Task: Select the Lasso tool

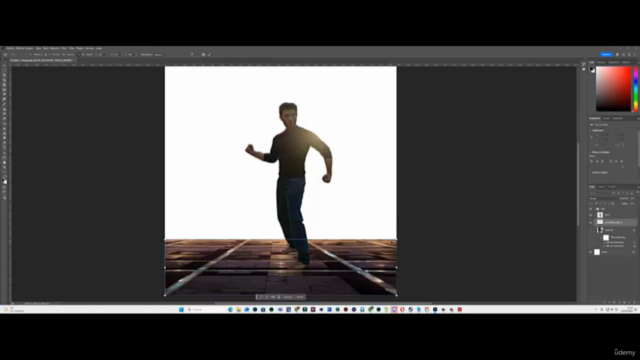Action: click(4, 76)
